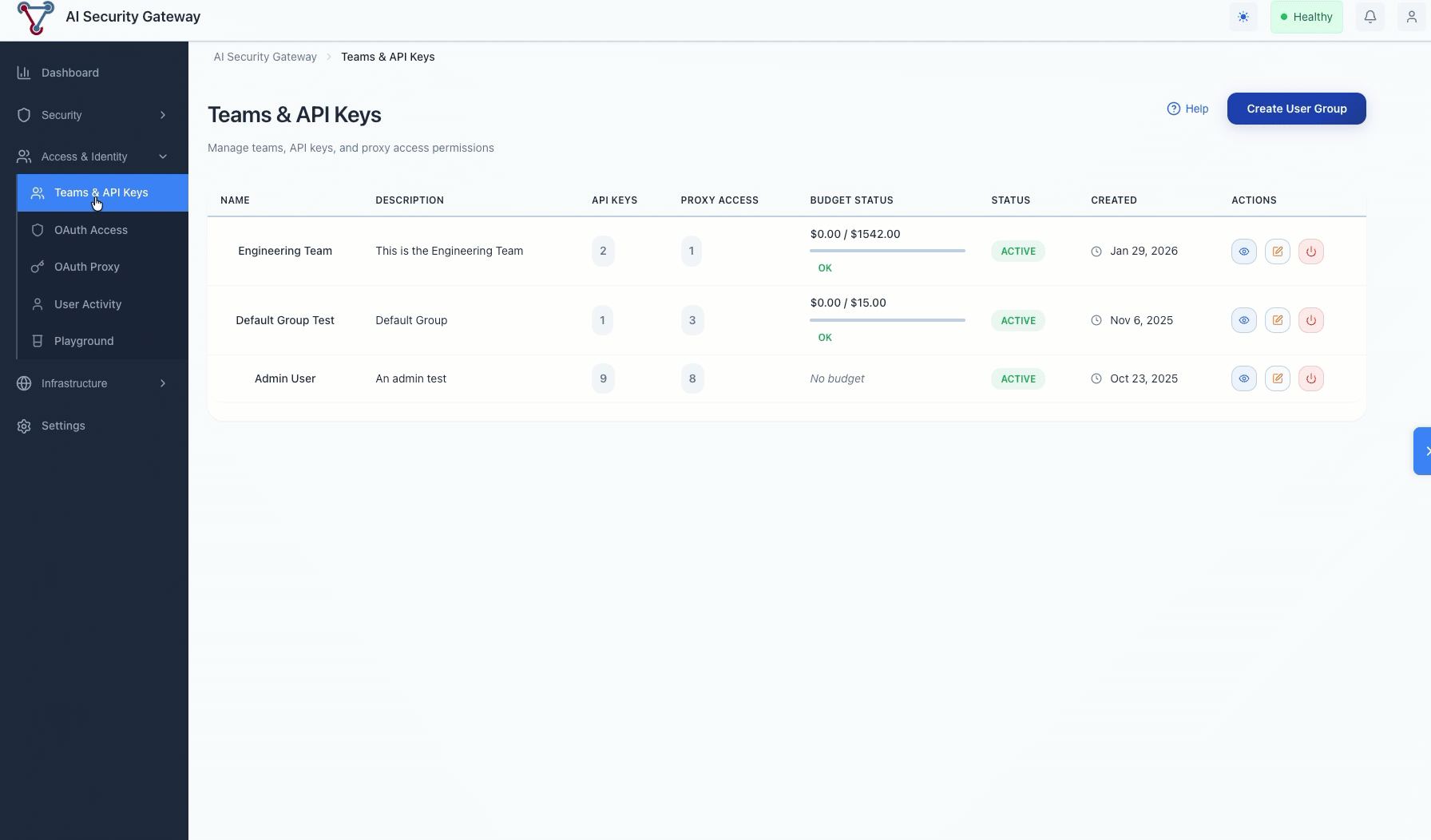Click the AI Security Gateway breadcrumb
Viewport: 1431px width, 840px height.
click(x=264, y=57)
